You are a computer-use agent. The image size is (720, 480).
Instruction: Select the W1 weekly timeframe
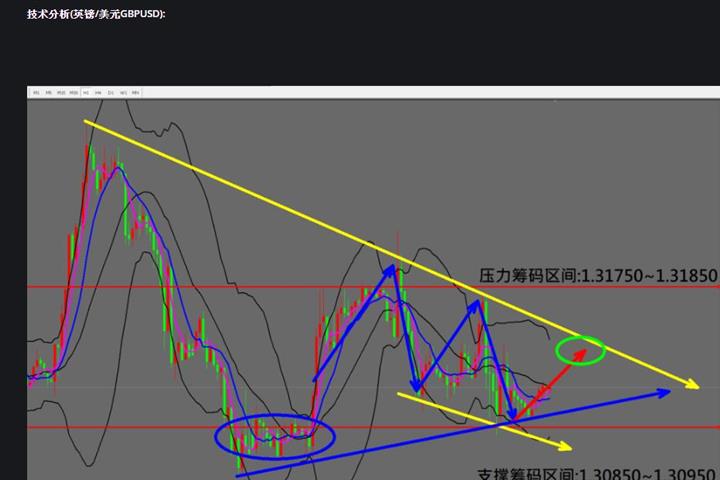click(122, 93)
